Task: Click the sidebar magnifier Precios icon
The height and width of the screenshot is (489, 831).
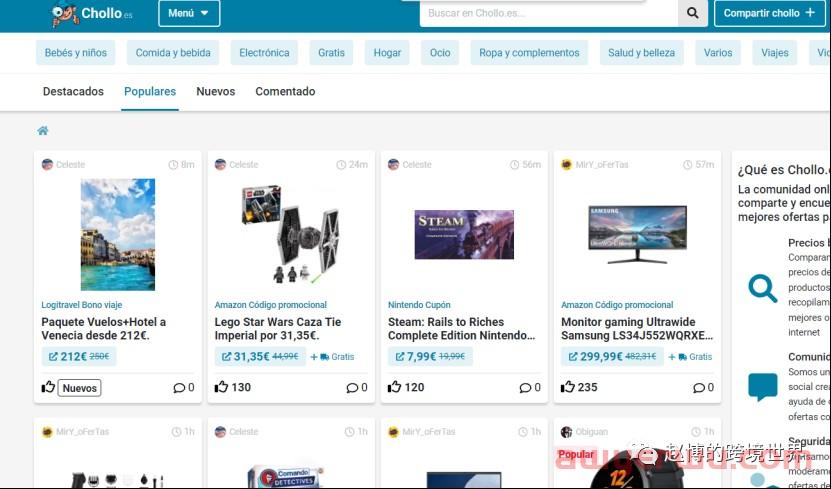Action: coord(763,288)
